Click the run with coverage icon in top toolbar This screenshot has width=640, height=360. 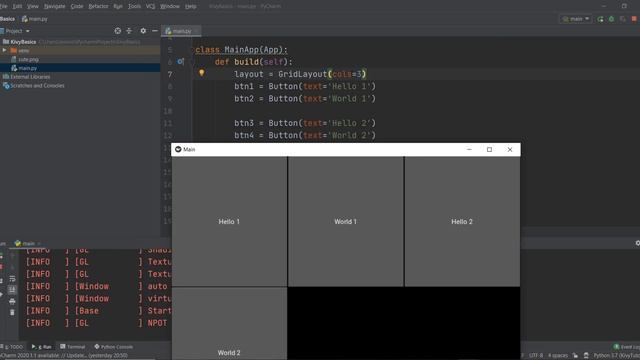click(622, 19)
